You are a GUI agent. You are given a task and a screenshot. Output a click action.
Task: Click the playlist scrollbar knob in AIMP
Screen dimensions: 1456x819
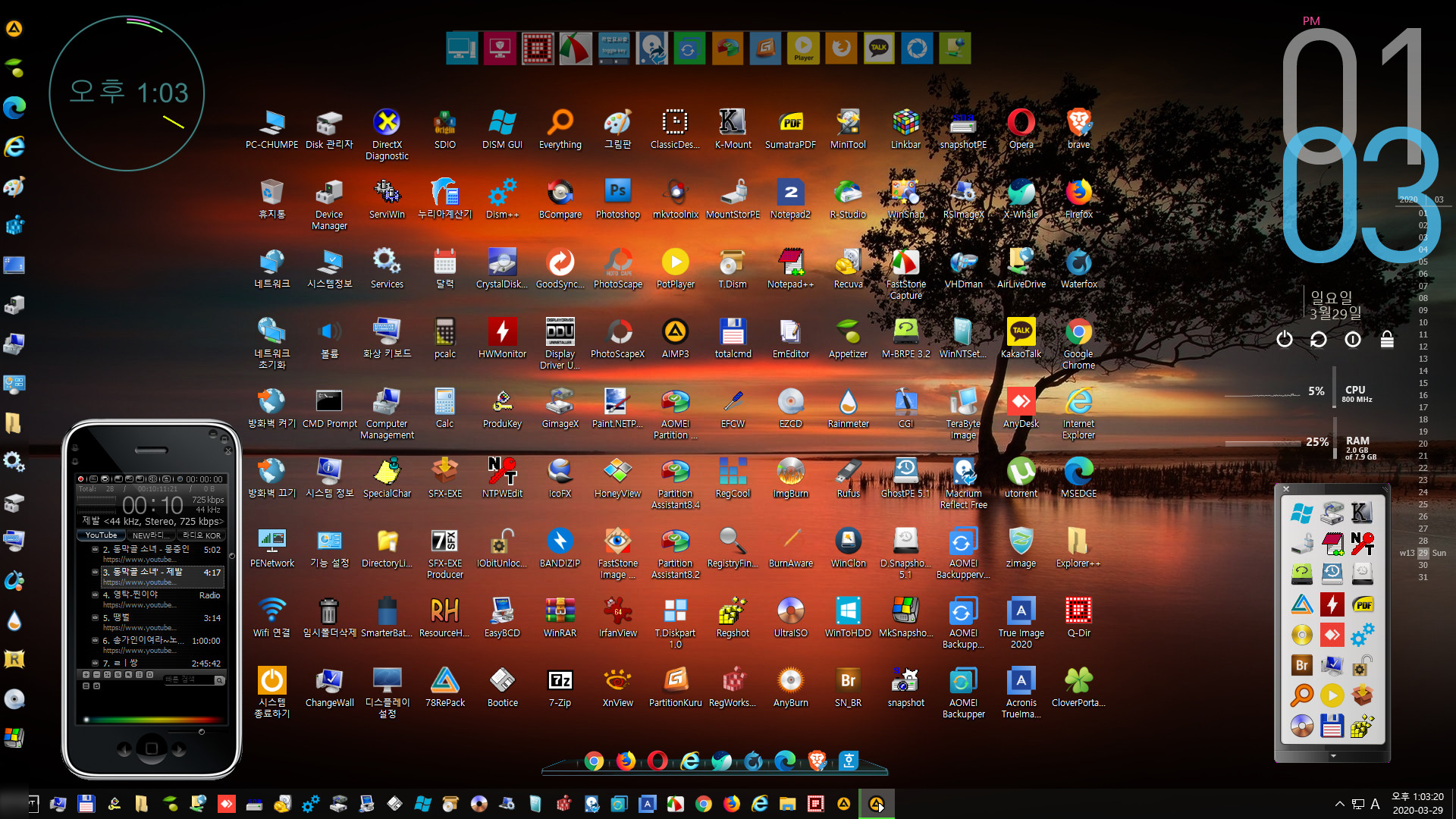point(231,556)
